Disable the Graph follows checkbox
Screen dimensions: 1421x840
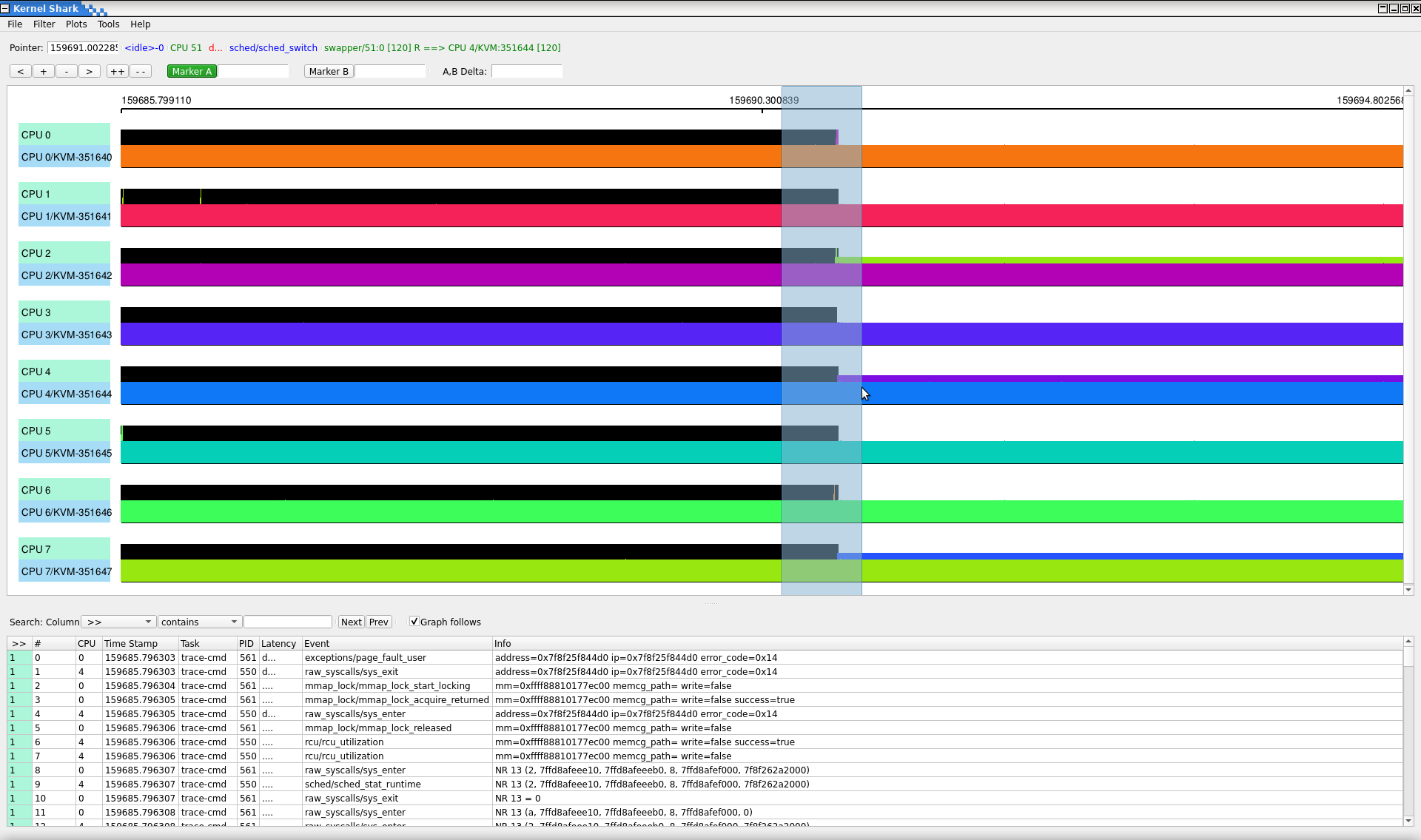click(414, 621)
